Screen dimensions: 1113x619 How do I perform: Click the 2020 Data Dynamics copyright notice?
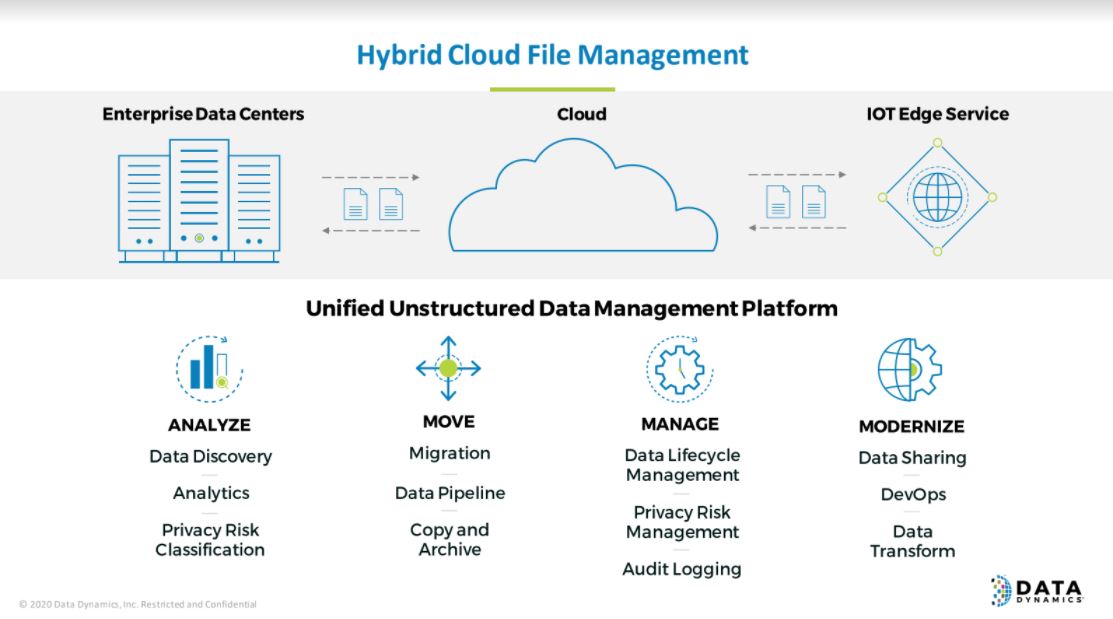[138, 604]
